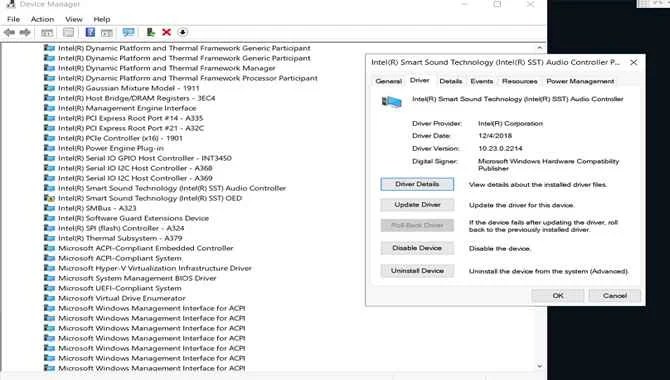The image size is (670, 380).
Task: Select Intel(R) Software Guard Extensions Device
Action: tap(133, 218)
